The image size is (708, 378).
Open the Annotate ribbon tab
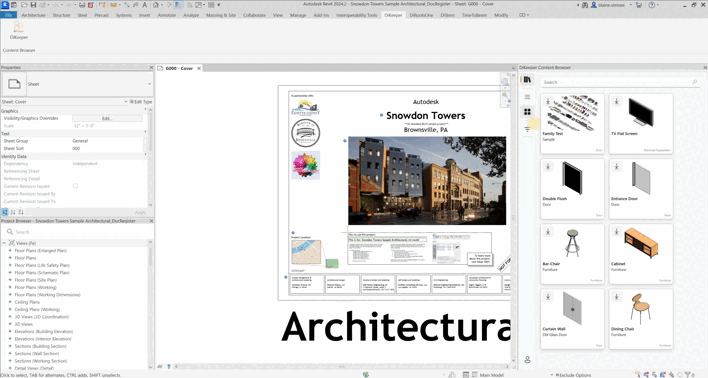167,15
